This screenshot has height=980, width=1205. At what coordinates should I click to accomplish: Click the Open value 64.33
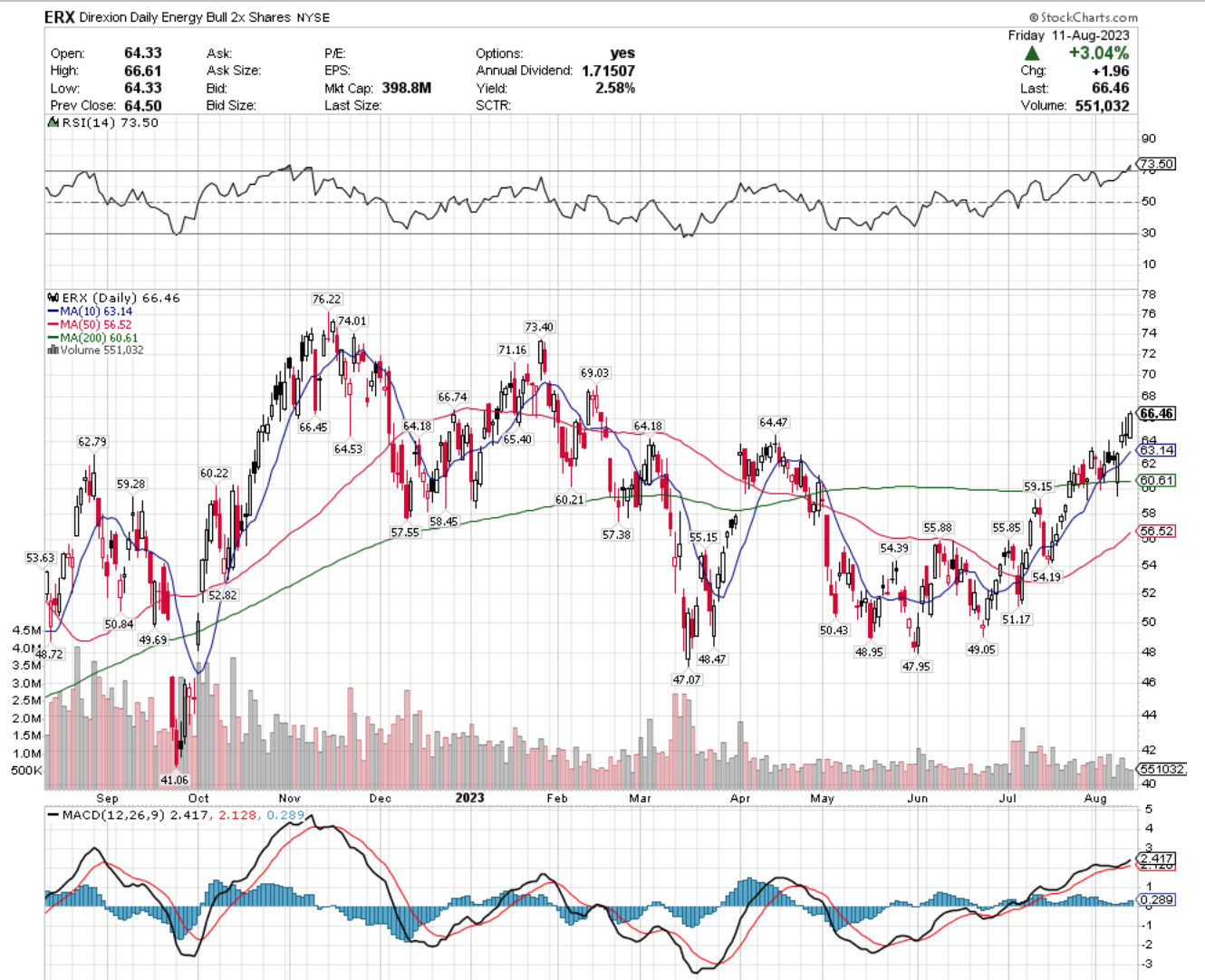(x=142, y=53)
